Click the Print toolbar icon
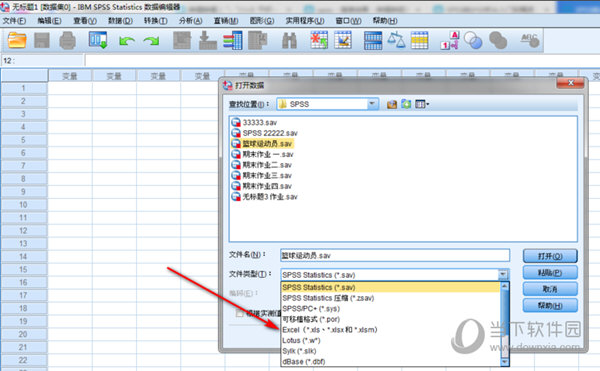Viewport: 600px width, 371px height. click(x=67, y=40)
